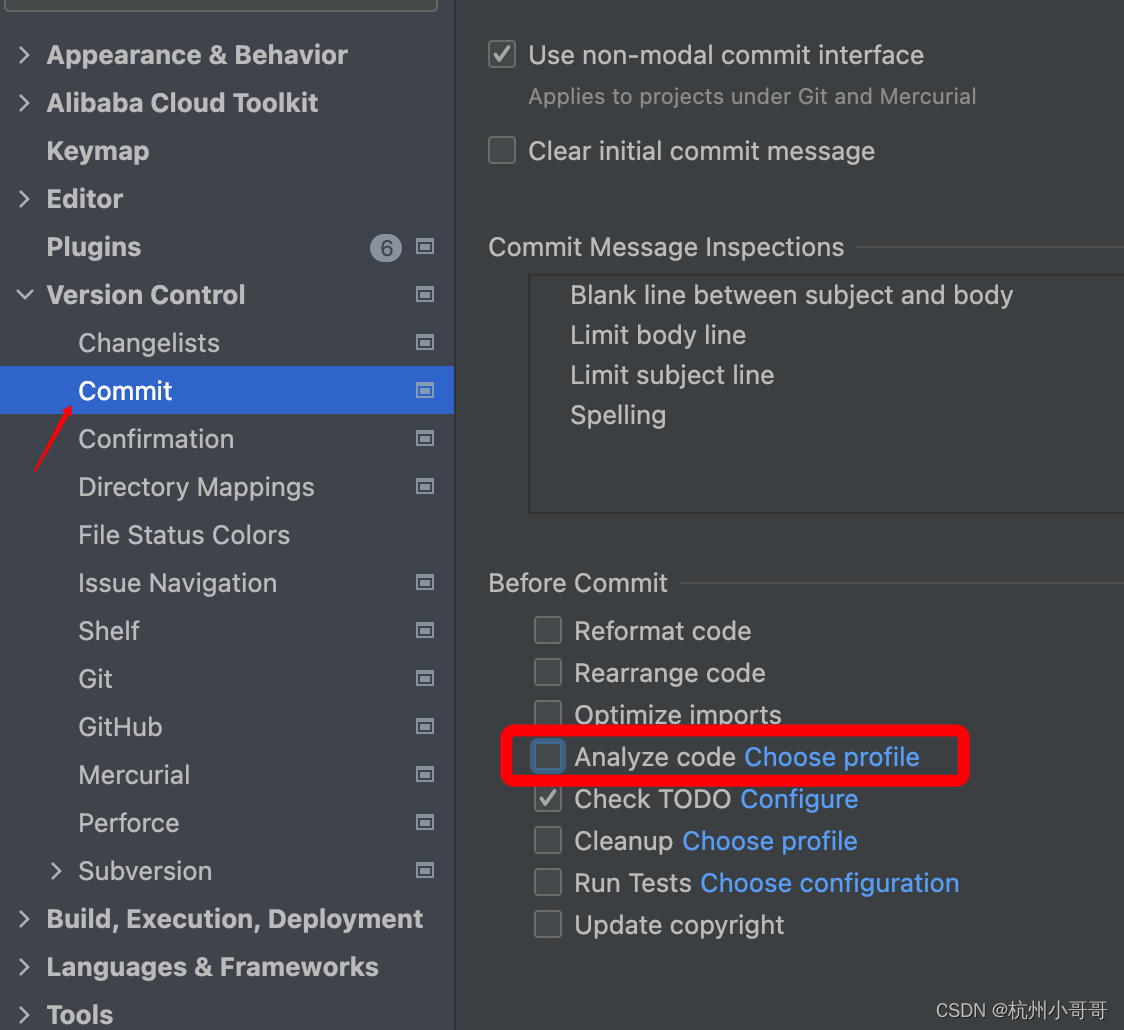Open Git settings page
This screenshot has height=1030, width=1124.
(x=95, y=679)
